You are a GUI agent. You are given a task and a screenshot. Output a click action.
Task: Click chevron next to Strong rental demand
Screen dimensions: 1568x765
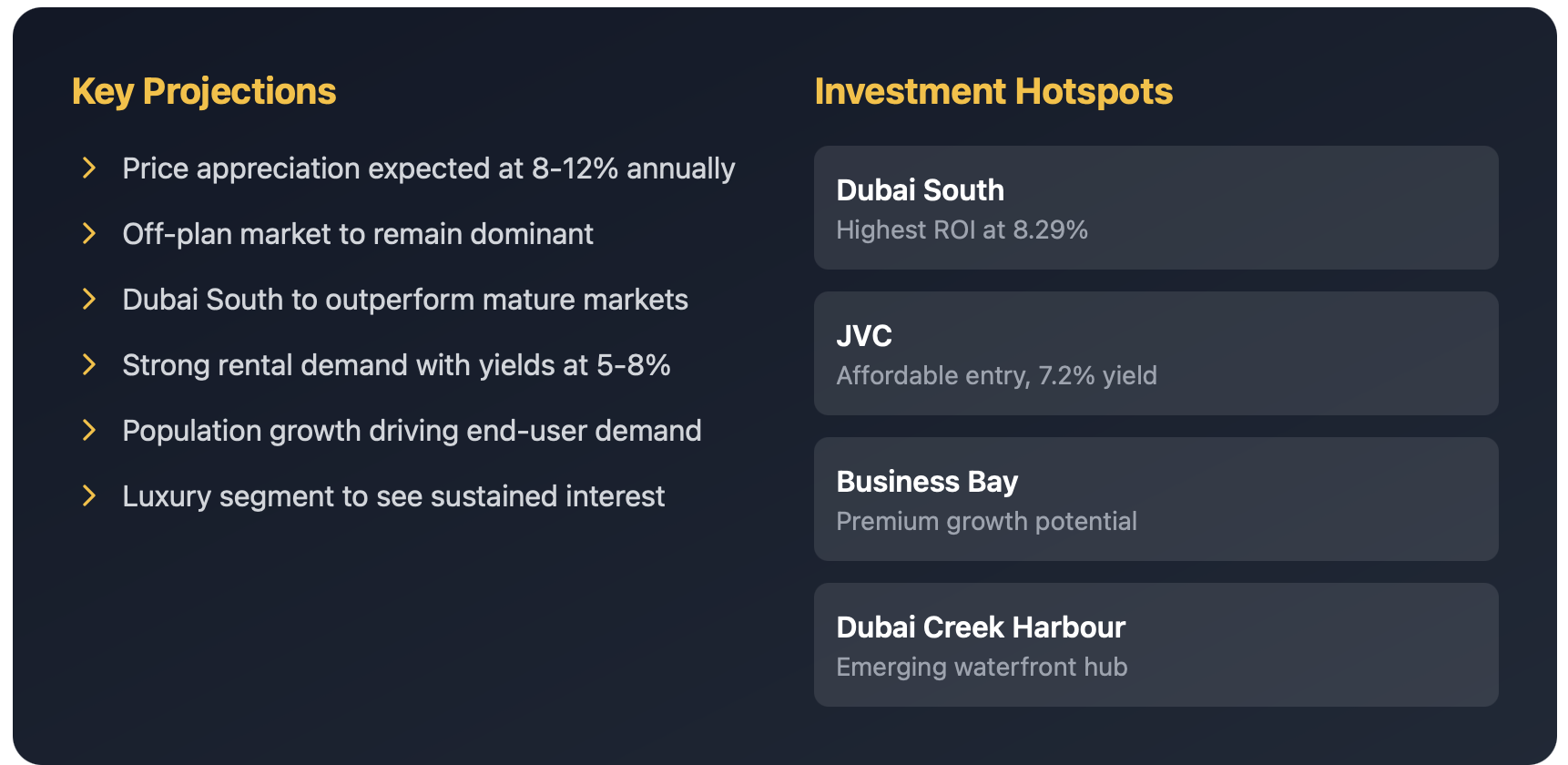pyautogui.click(x=89, y=364)
